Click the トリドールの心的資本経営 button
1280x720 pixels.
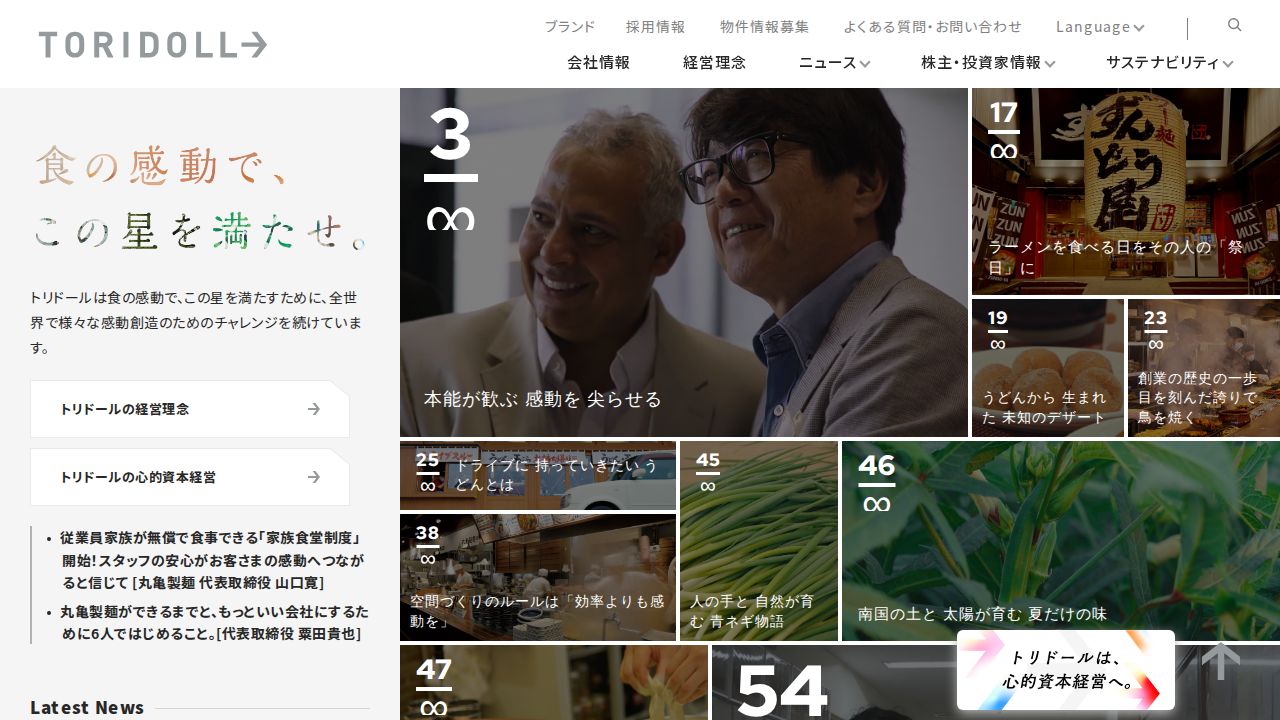(x=190, y=477)
